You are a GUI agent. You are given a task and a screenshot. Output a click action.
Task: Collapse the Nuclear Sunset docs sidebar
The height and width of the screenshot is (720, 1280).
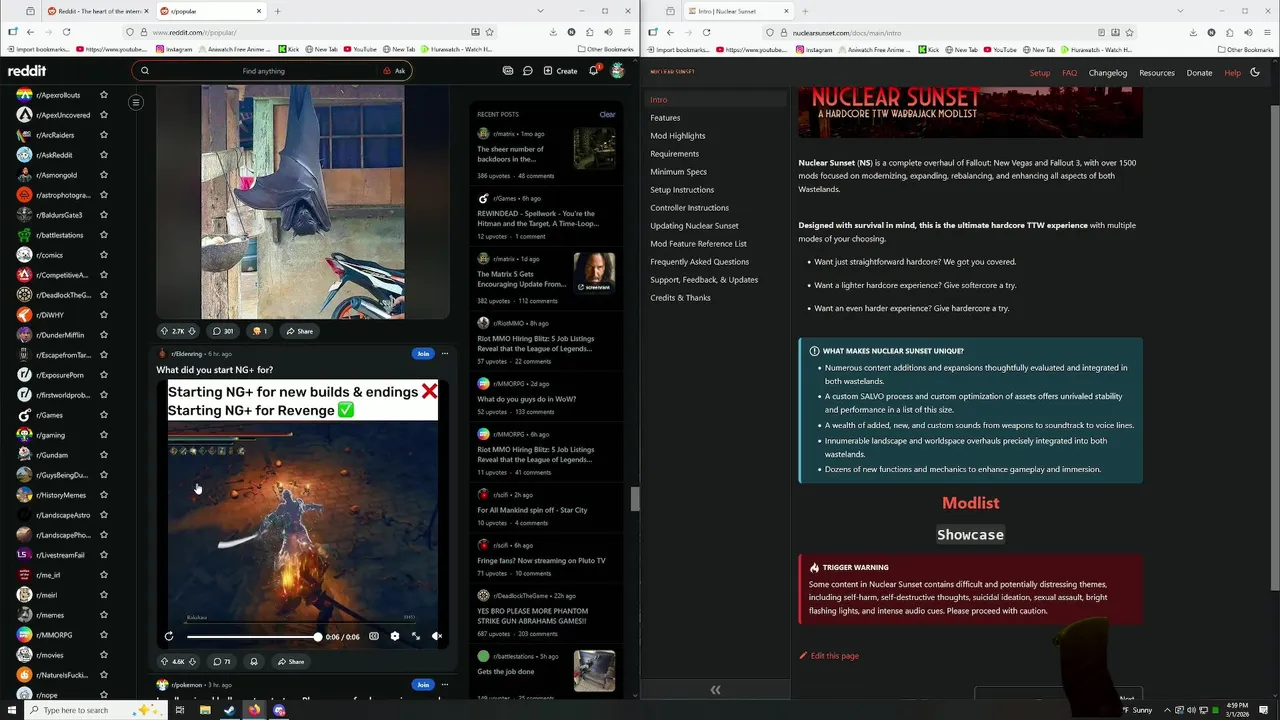[715, 690]
